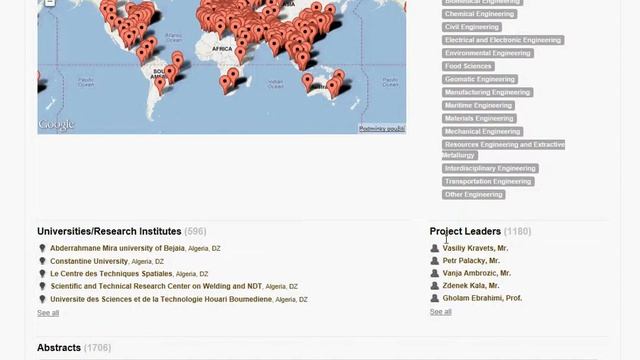The height and width of the screenshot is (360, 640).
Task: Click pin icon beside Scientific and Technical Research Center
Action: click(42, 286)
